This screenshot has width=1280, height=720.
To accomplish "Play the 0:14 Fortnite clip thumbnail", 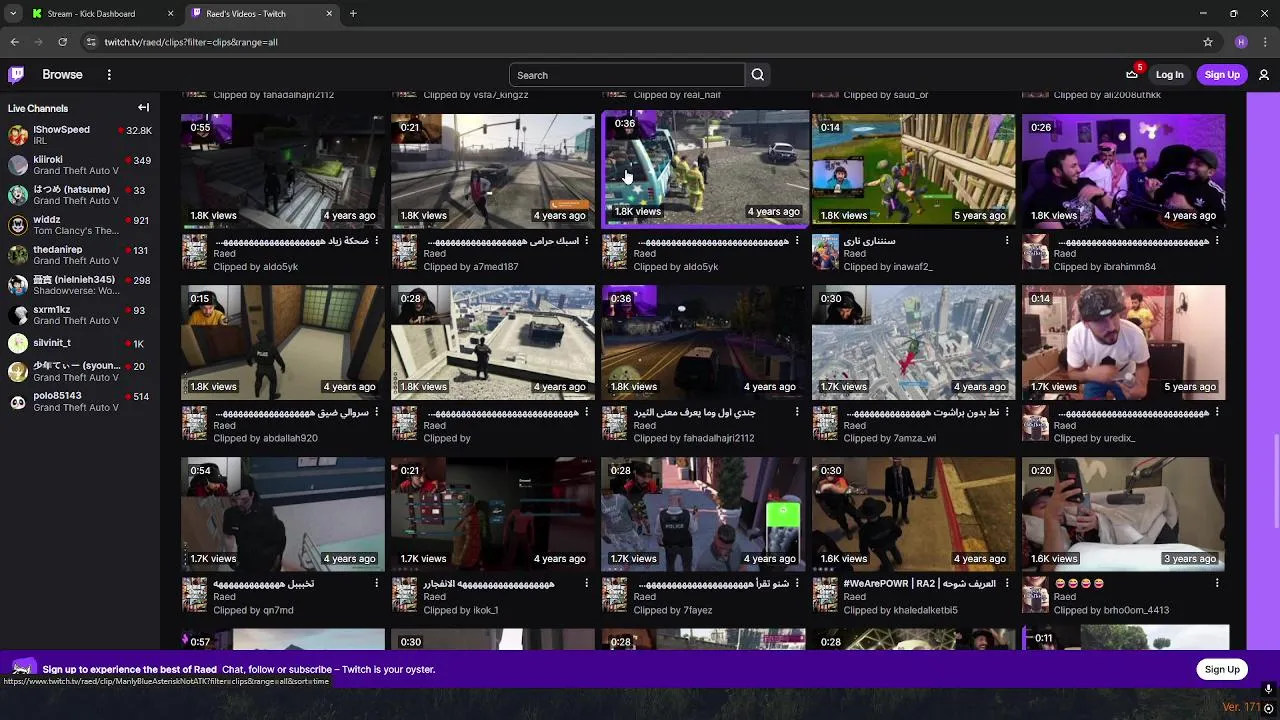I will [x=913, y=171].
